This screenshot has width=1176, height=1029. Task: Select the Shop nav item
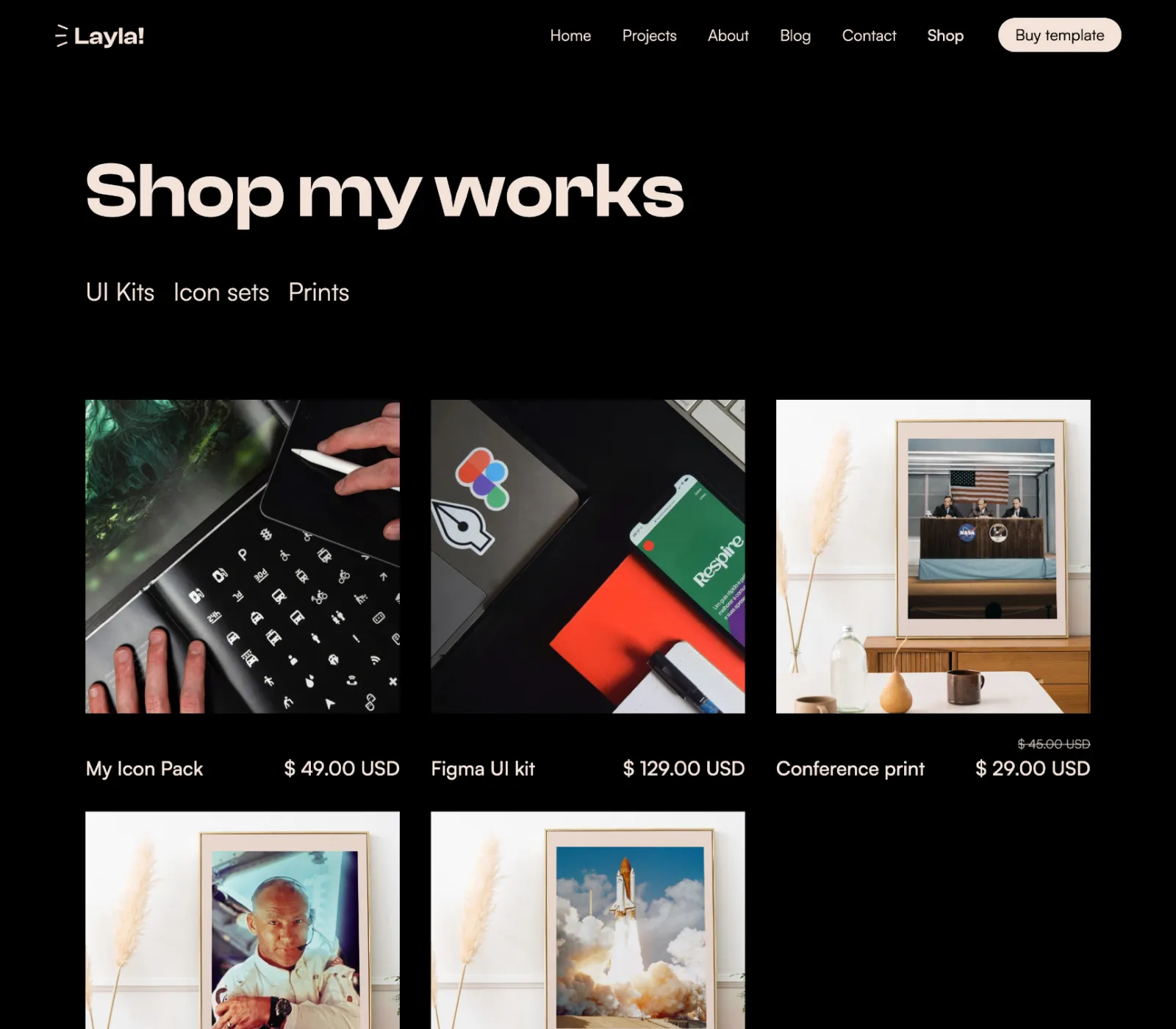coord(945,35)
